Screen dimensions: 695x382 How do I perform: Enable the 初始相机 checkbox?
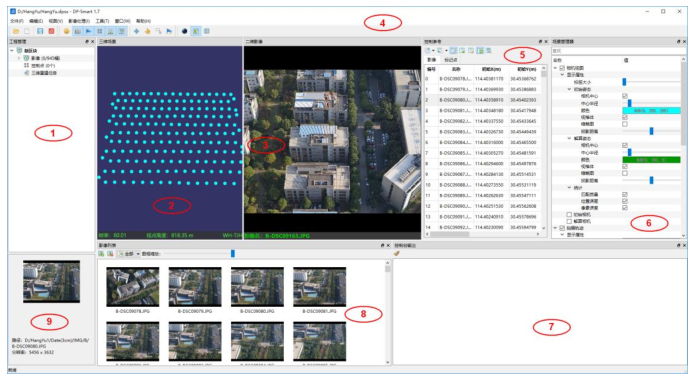click(x=569, y=214)
